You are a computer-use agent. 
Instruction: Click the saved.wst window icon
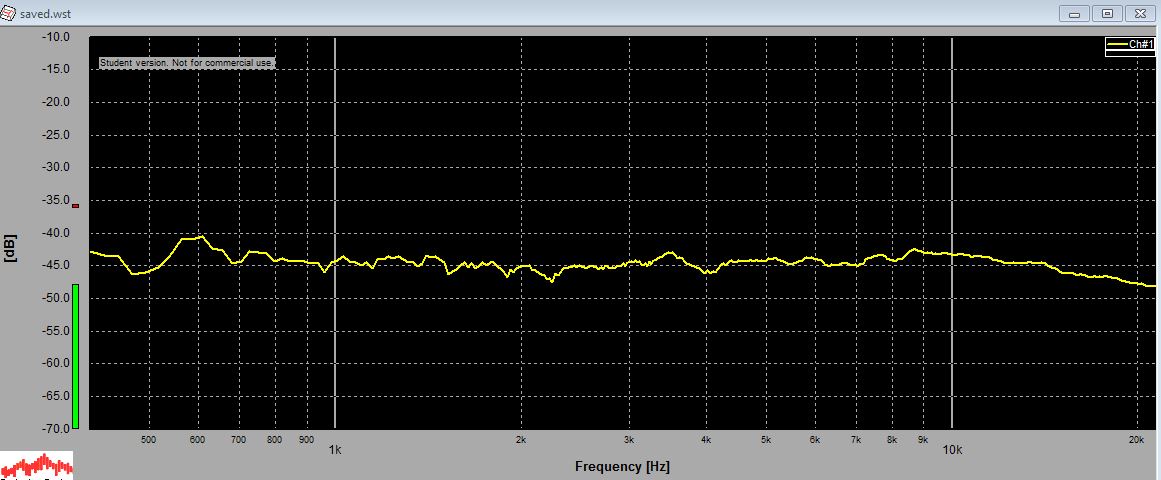pos(7,13)
